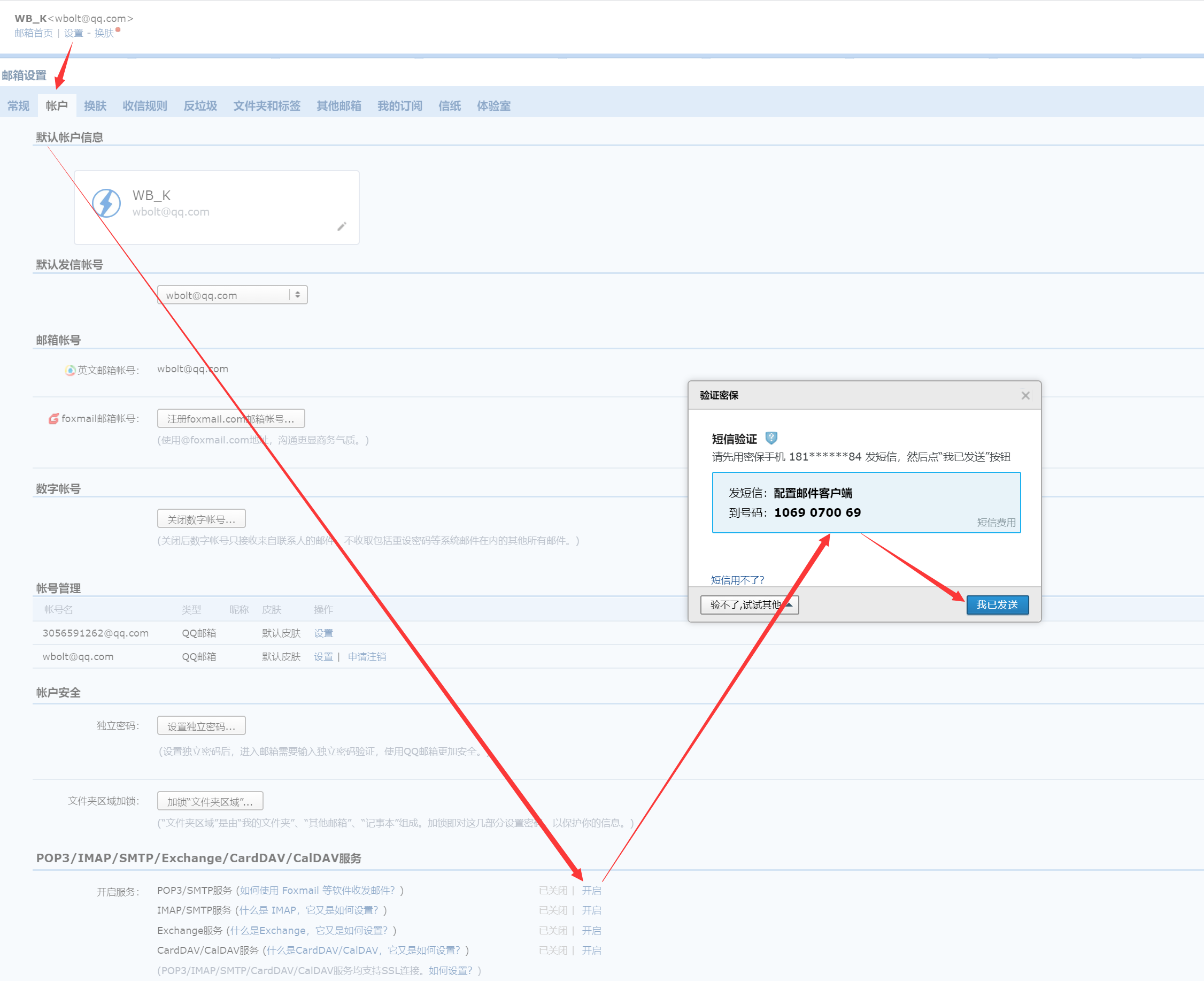
Task: Click the pencil edit icon on profile card
Action: click(341, 227)
